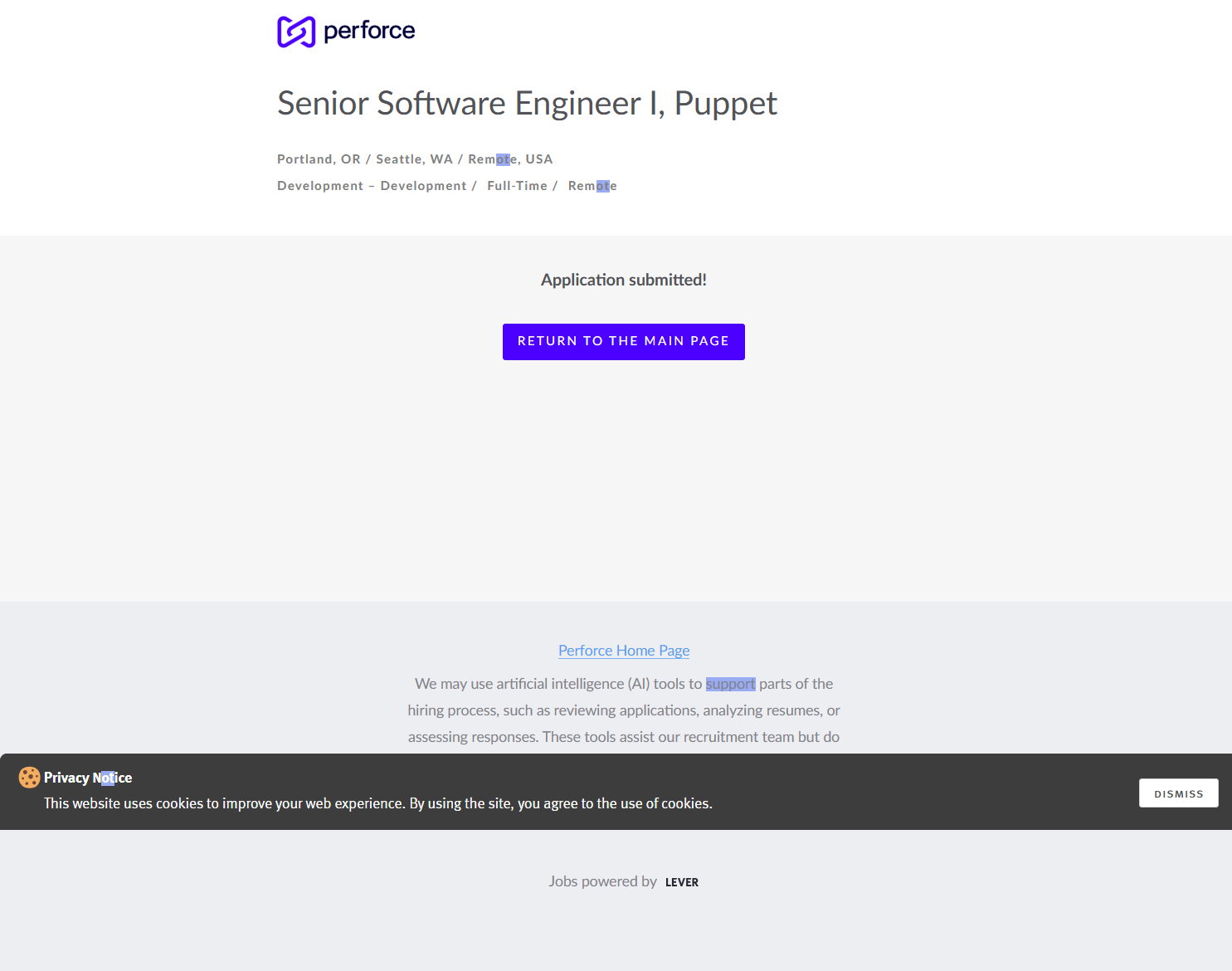Screen dimensions: 1232x971
Task: Click the Seattle, WA location text
Action: 414,159
